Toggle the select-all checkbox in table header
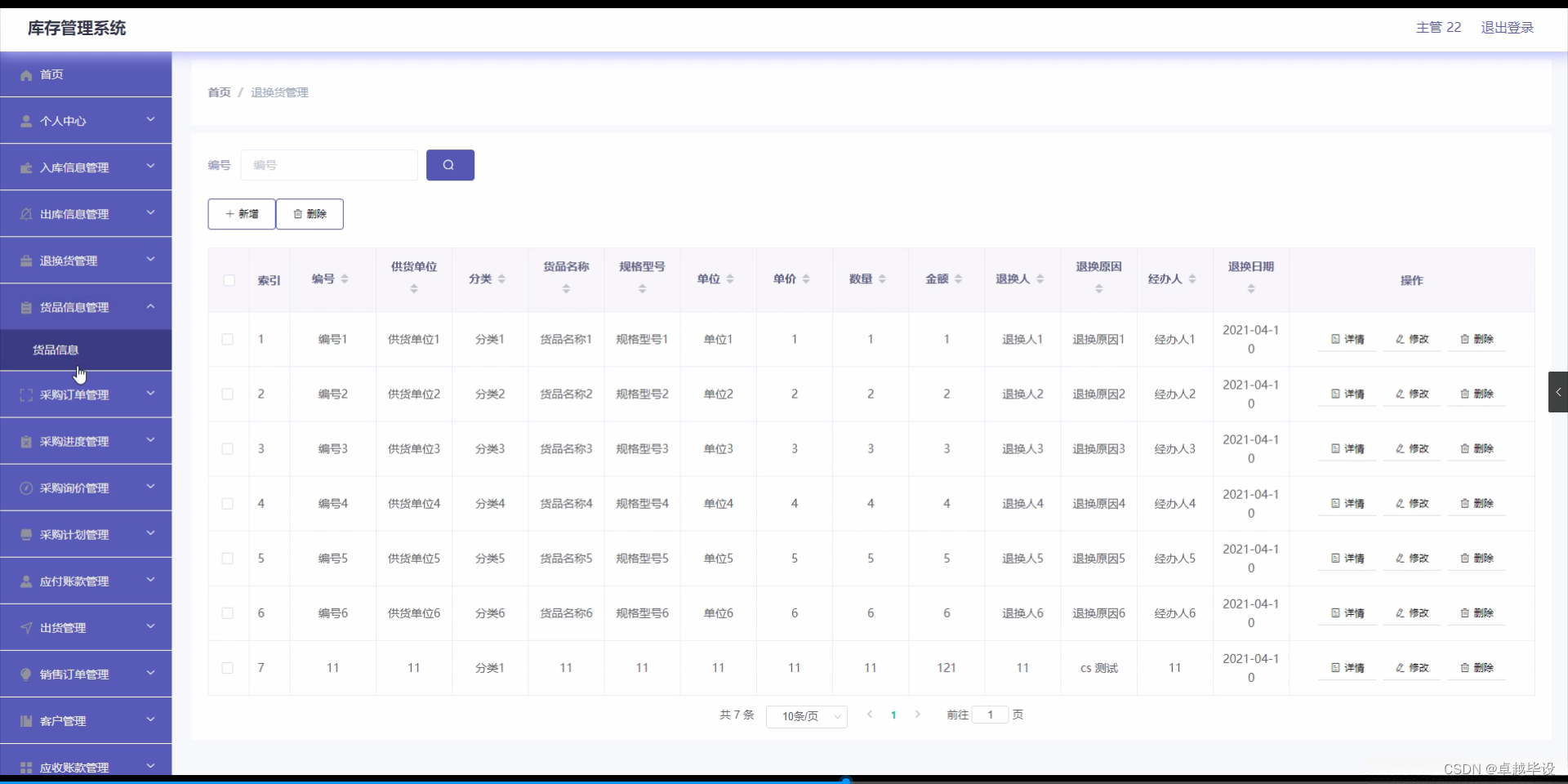This screenshot has width=1568, height=784. tap(228, 281)
